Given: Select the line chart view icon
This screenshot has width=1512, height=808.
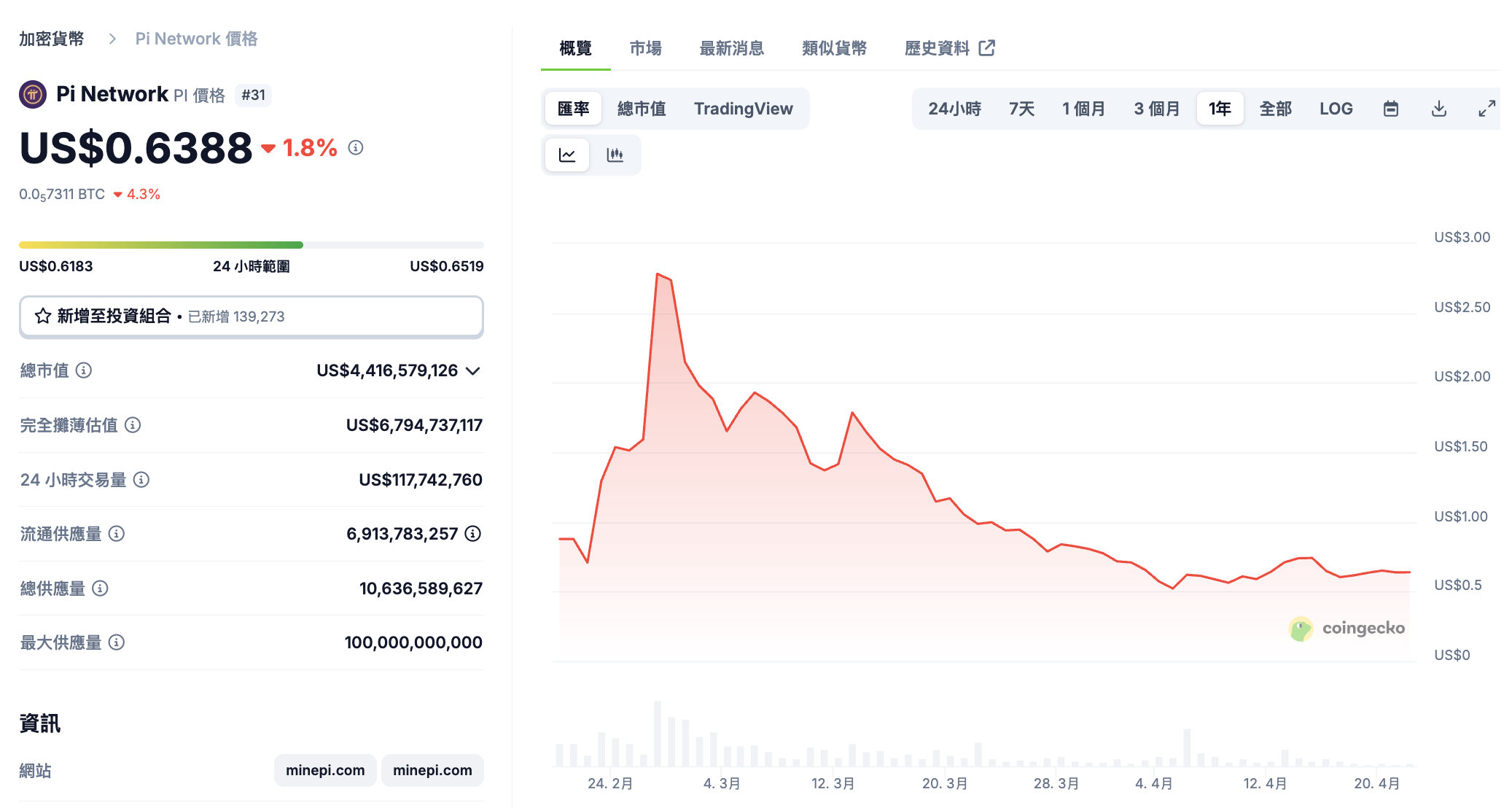Looking at the screenshot, I should (x=567, y=155).
